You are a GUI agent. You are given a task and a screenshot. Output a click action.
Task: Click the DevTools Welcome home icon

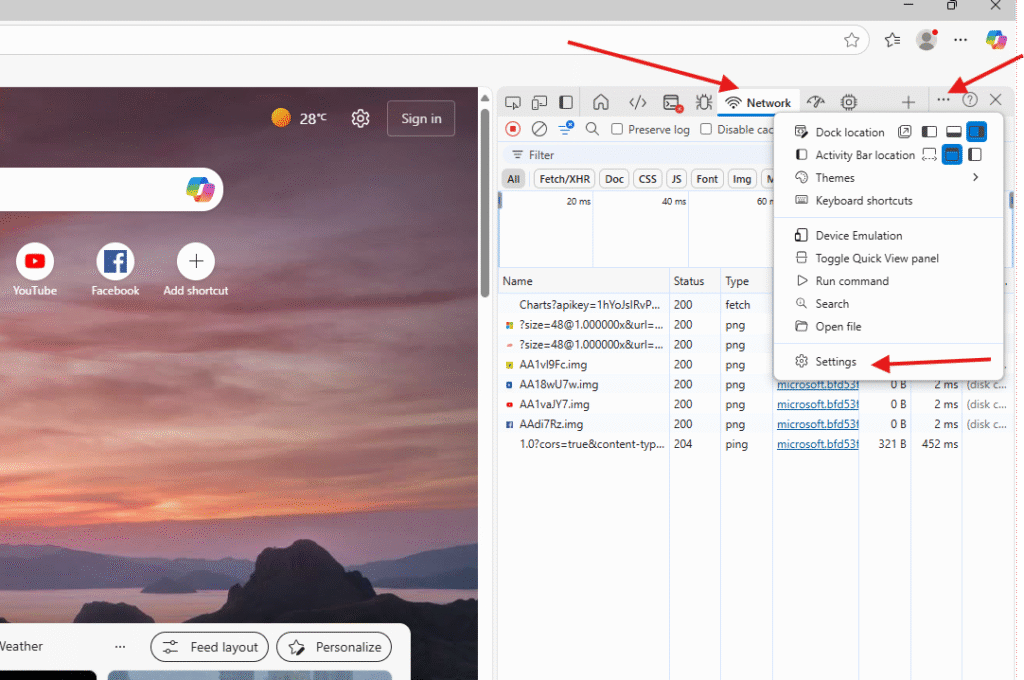601,102
